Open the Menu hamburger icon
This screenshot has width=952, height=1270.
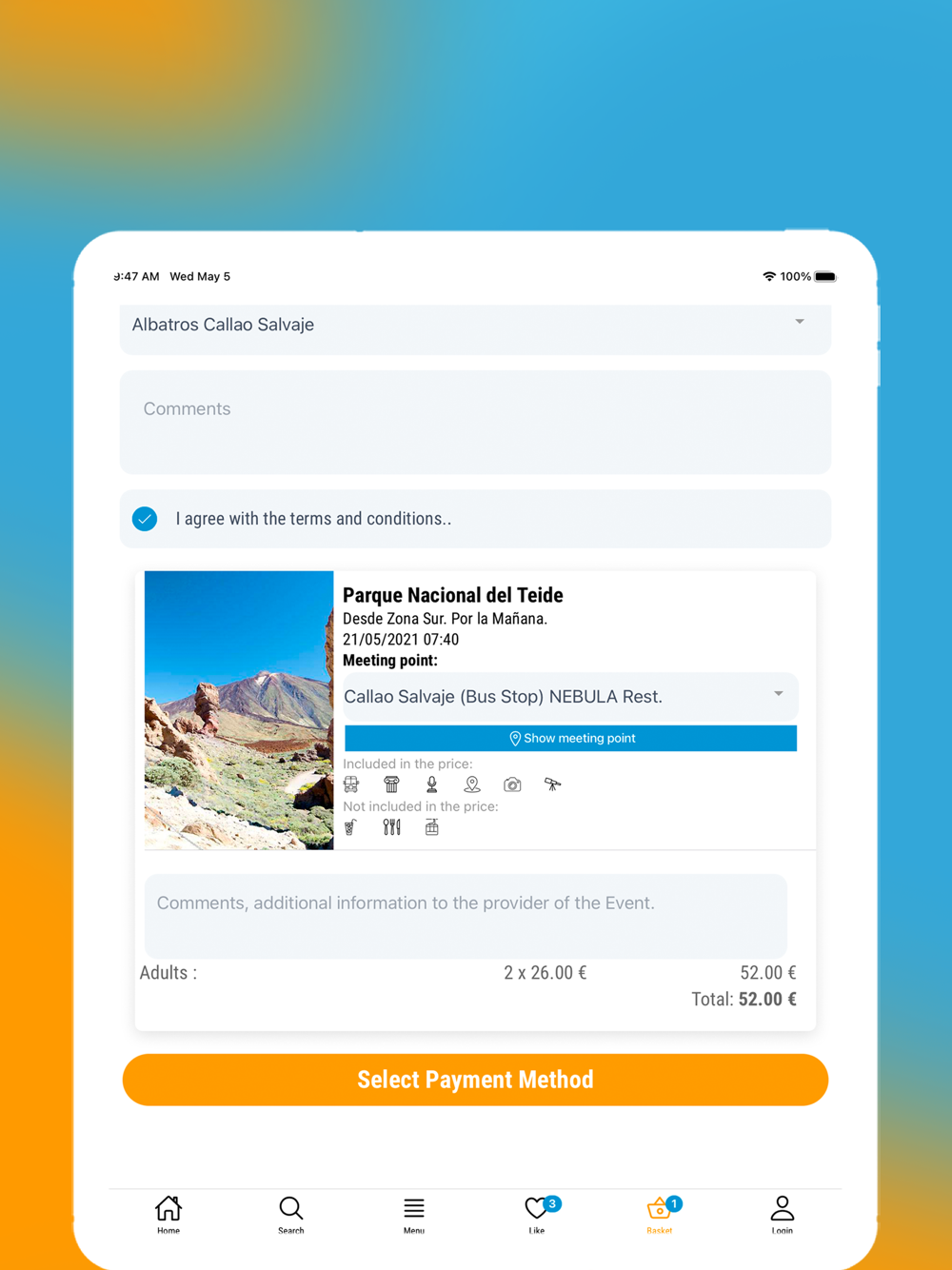point(414,1214)
